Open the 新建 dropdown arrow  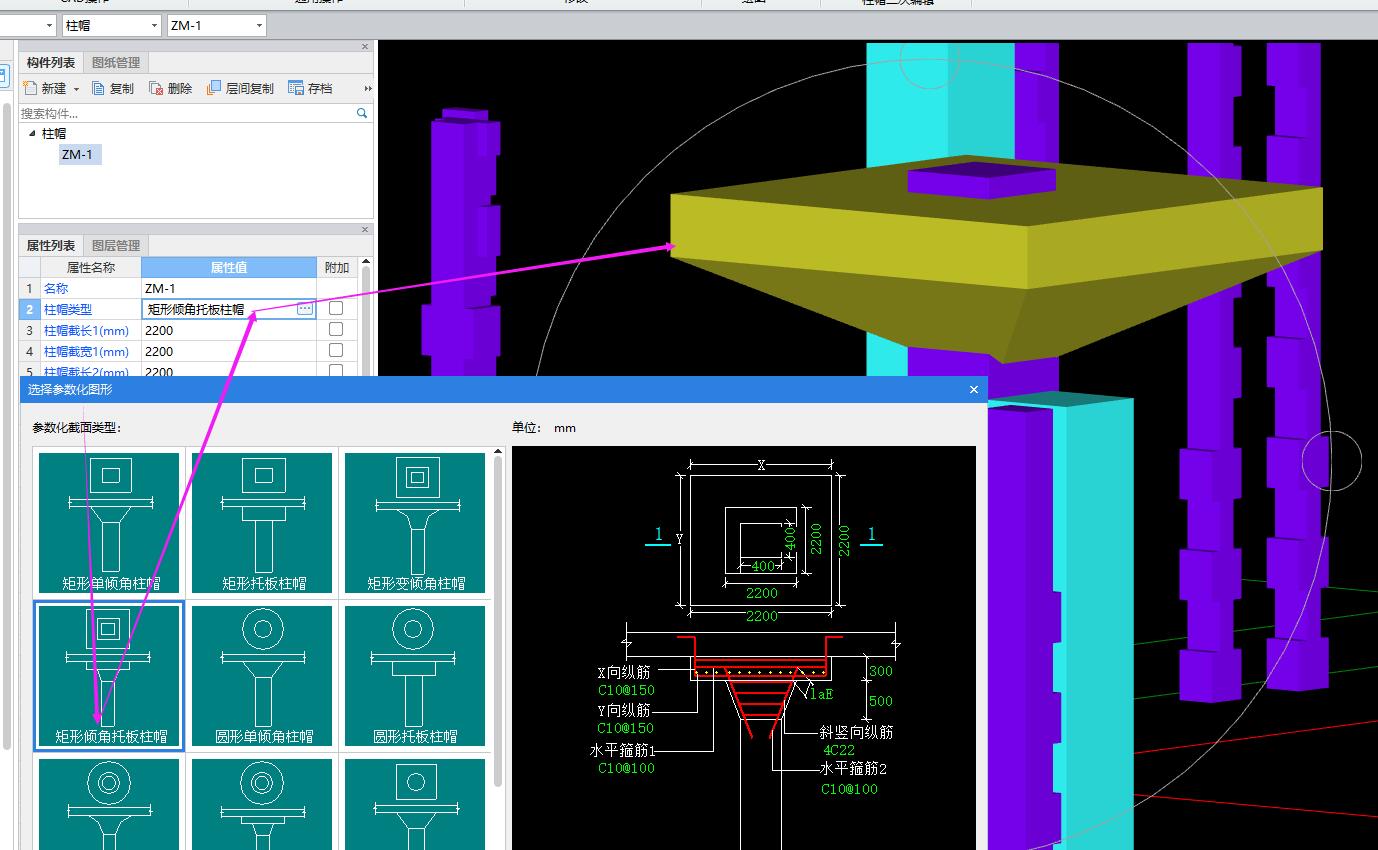(76, 89)
